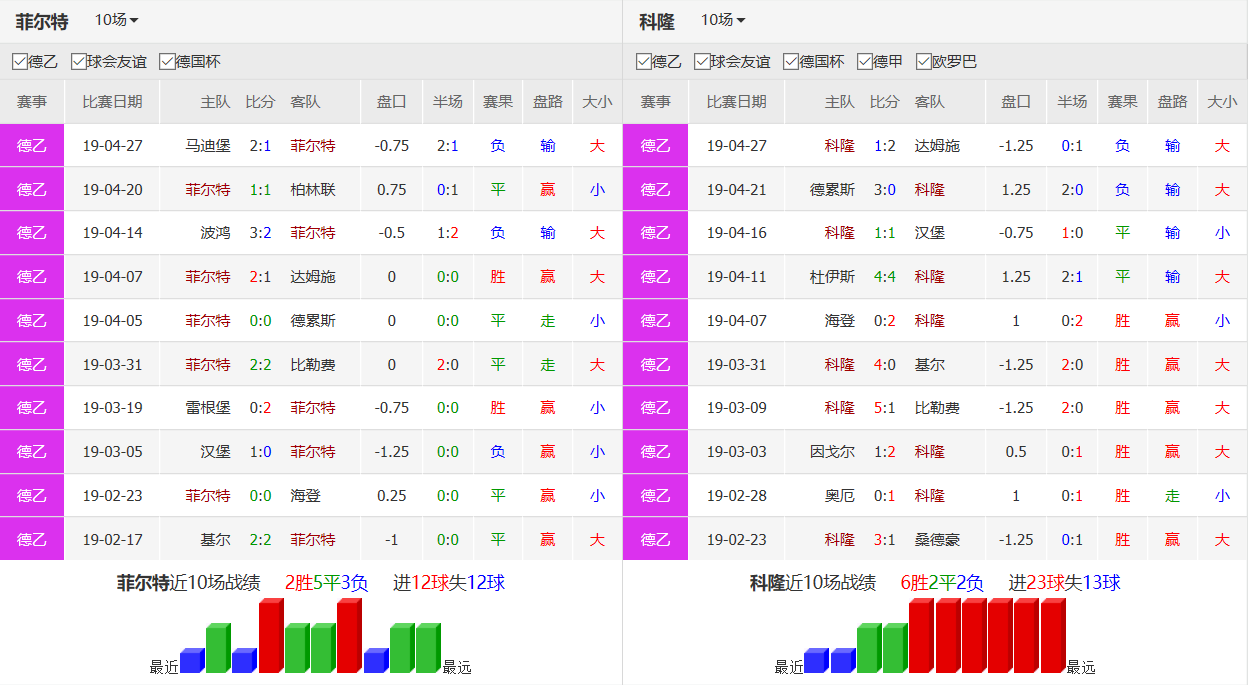The width and height of the screenshot is (1249, 685).
Task: Uncheck 欧罗巴 filter for 科隆
Action: click(x=923, y=62)
